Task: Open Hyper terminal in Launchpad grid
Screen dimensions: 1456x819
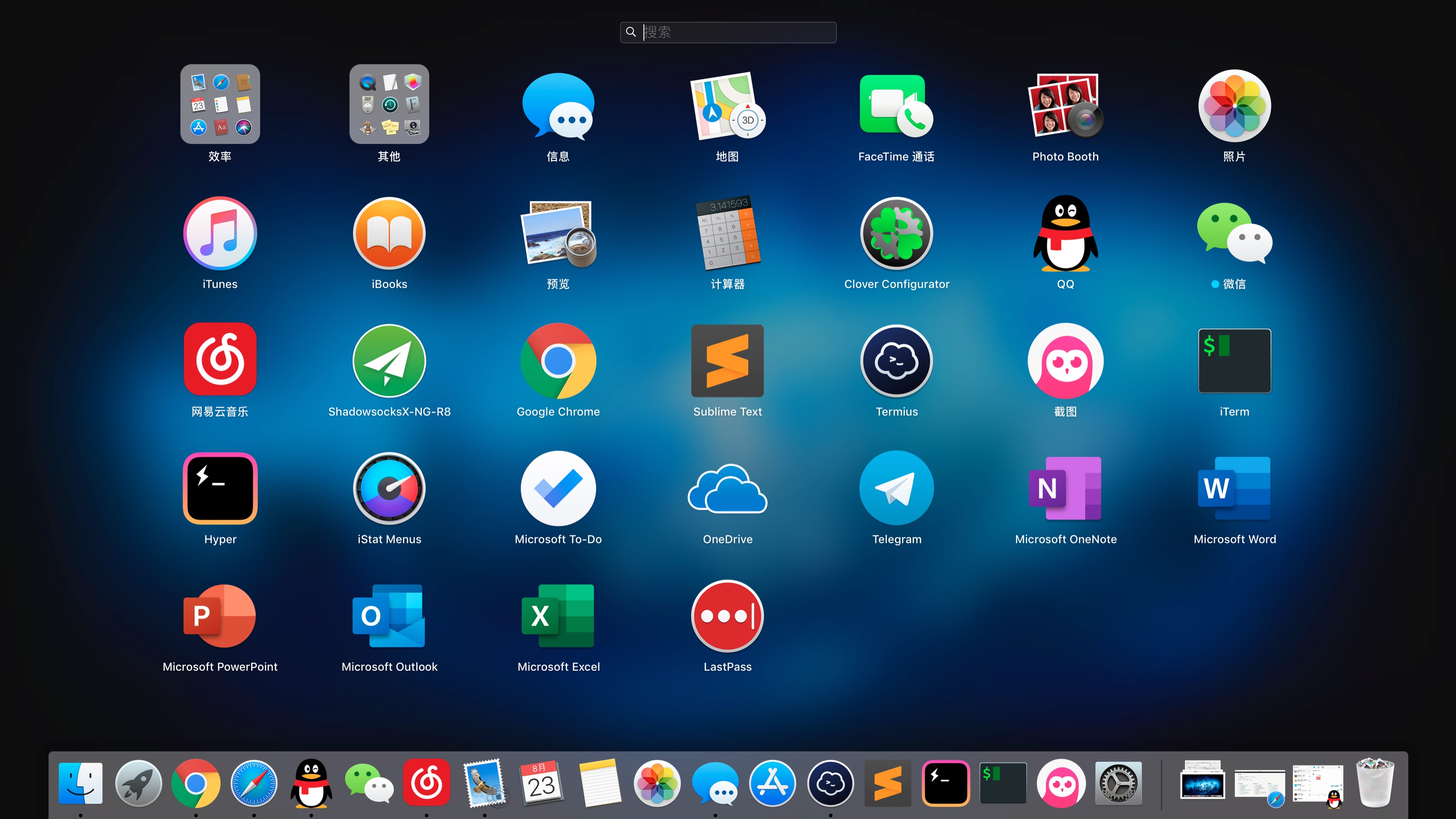Action: (x=220, y=488)
